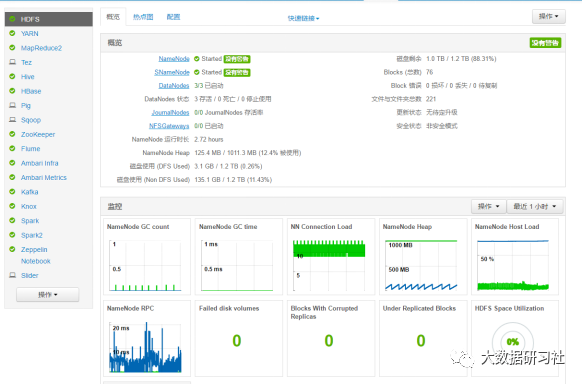Click the Blocks With Corrupted Replicas widget
The image size is (583, 384).
[331, 339]
